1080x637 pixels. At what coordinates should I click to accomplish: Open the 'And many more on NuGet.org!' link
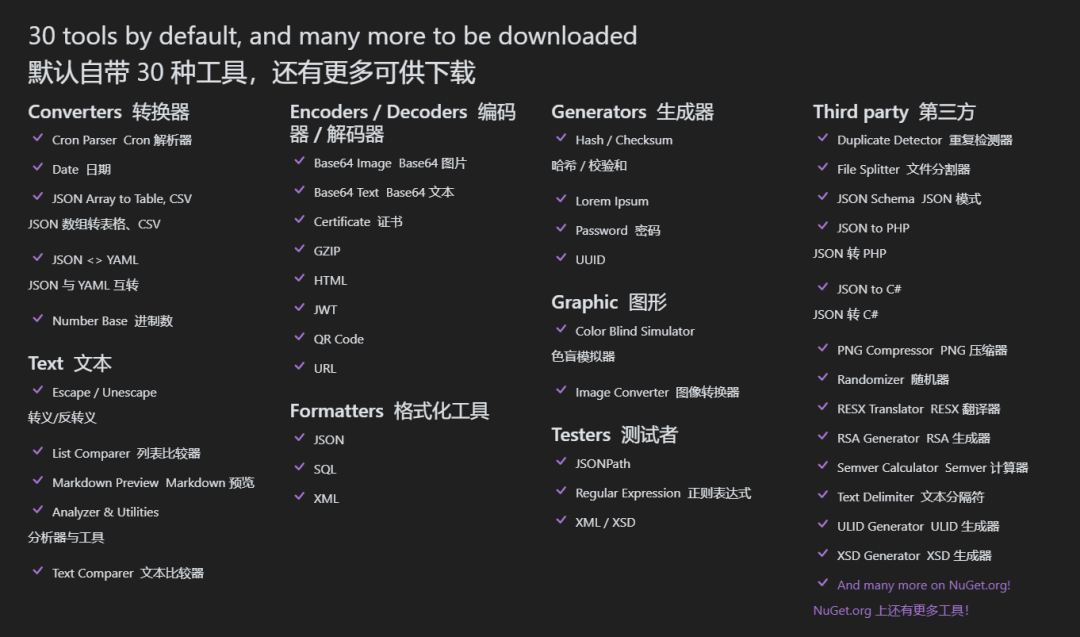(x=923, y=585)
